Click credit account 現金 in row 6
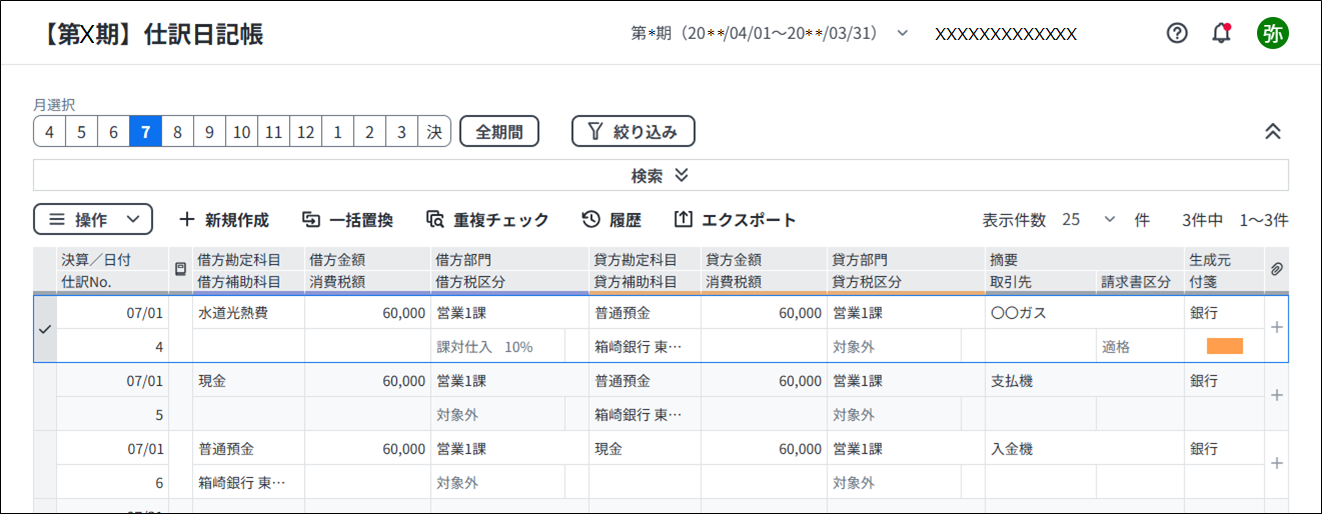The width and height of the screenshot is (1322, 514). point(644,449)
